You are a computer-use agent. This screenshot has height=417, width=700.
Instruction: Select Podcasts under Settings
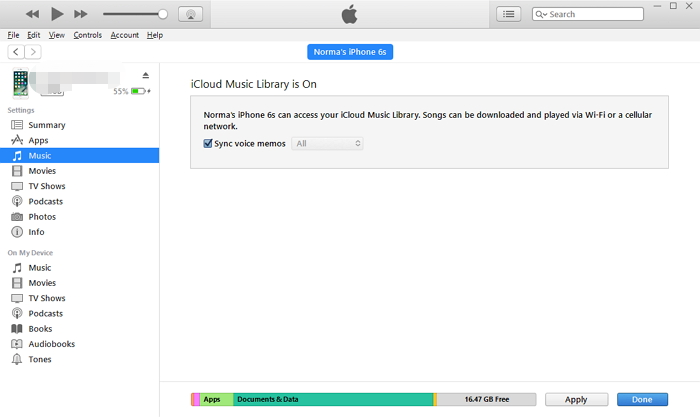79,201
